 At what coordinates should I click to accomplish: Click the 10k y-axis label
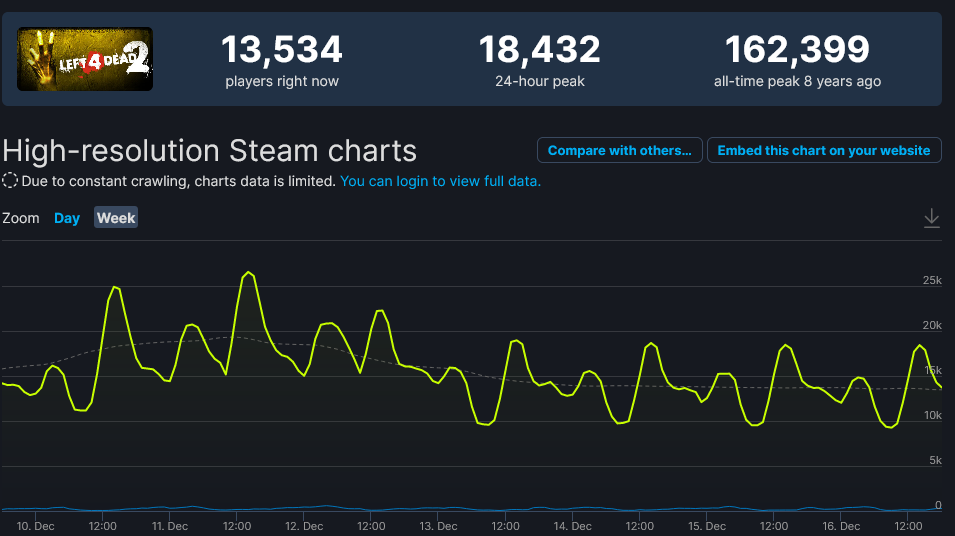click(932, 415)
